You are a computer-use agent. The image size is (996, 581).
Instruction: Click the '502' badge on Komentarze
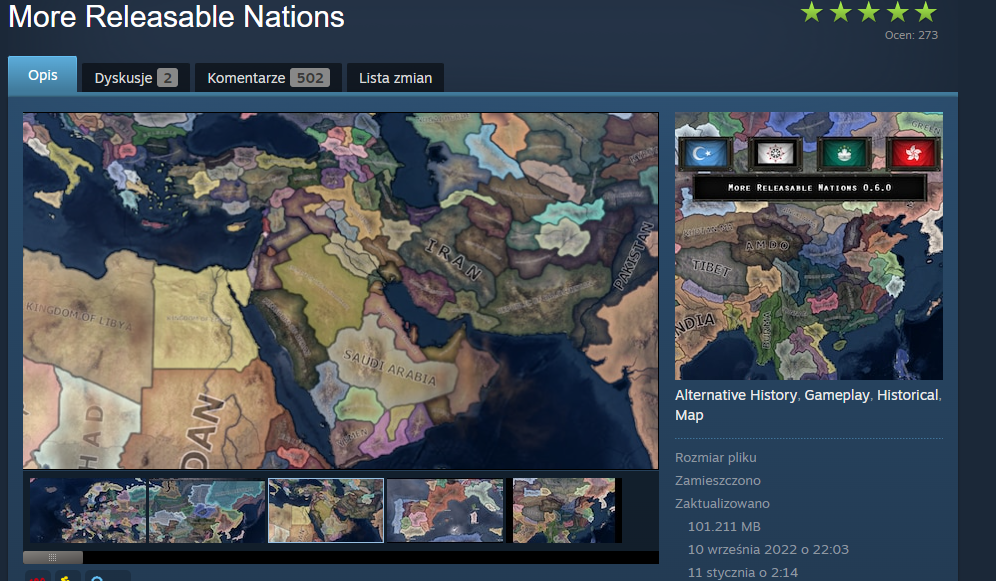point(310,78)
